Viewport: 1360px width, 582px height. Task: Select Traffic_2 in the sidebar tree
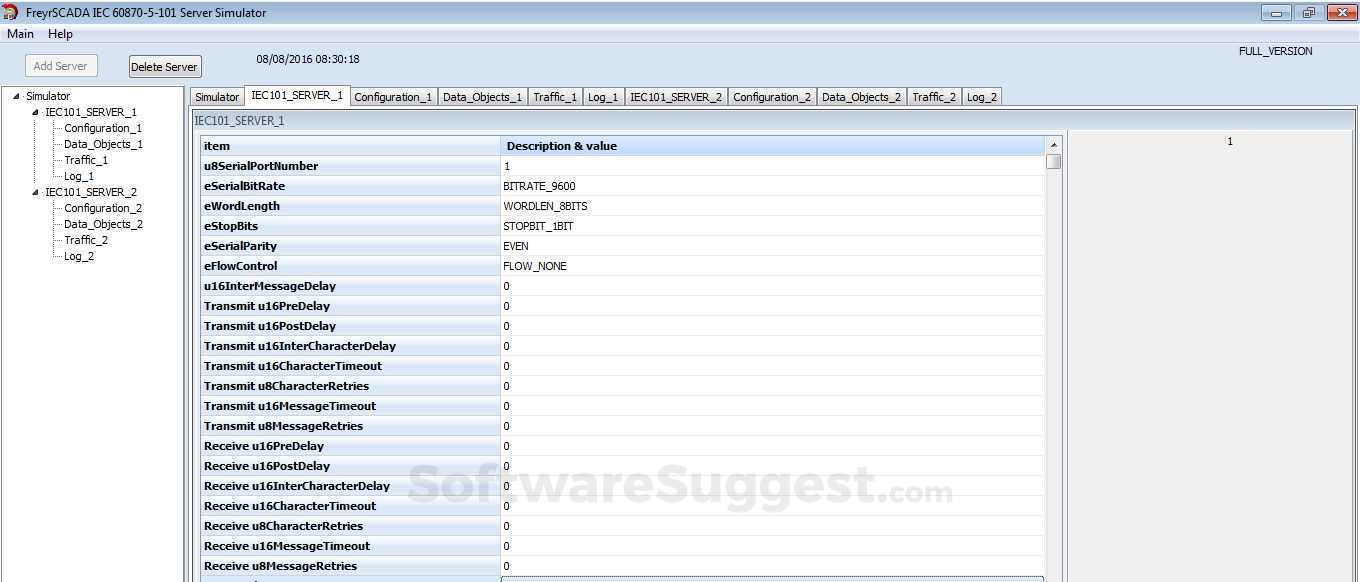point(86,239)
